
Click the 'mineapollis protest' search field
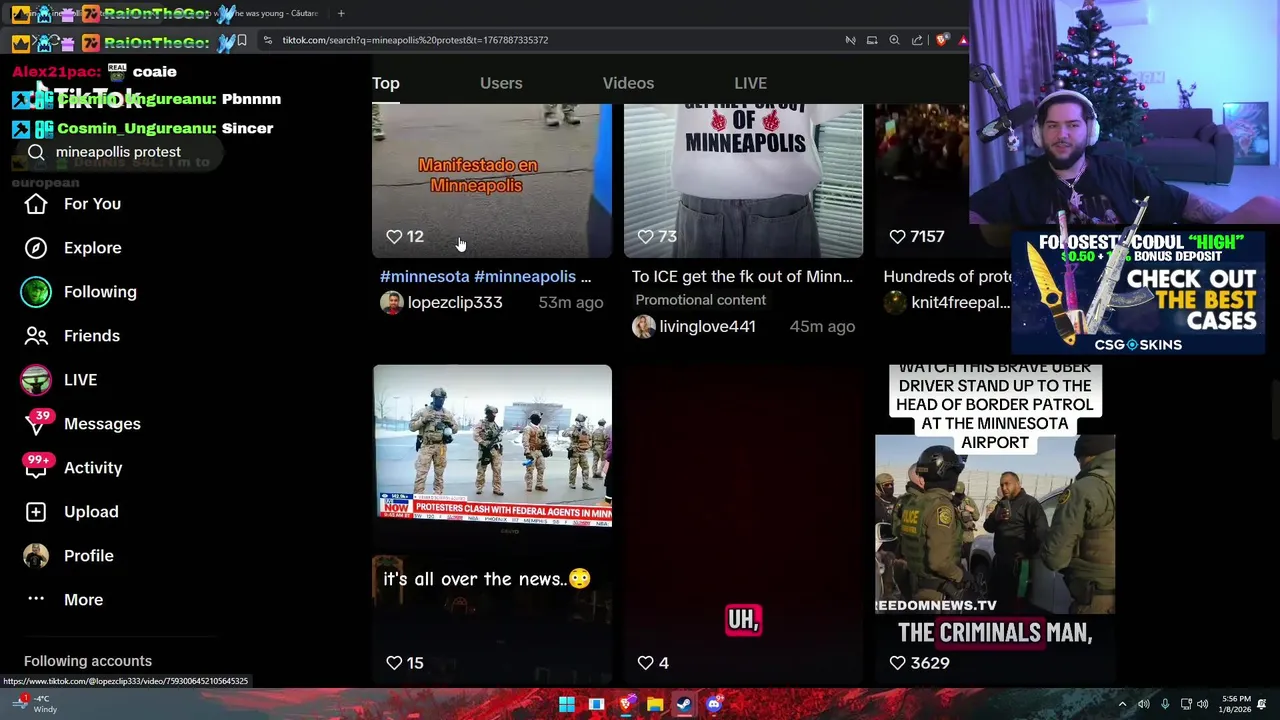click(x=118, y=152)
